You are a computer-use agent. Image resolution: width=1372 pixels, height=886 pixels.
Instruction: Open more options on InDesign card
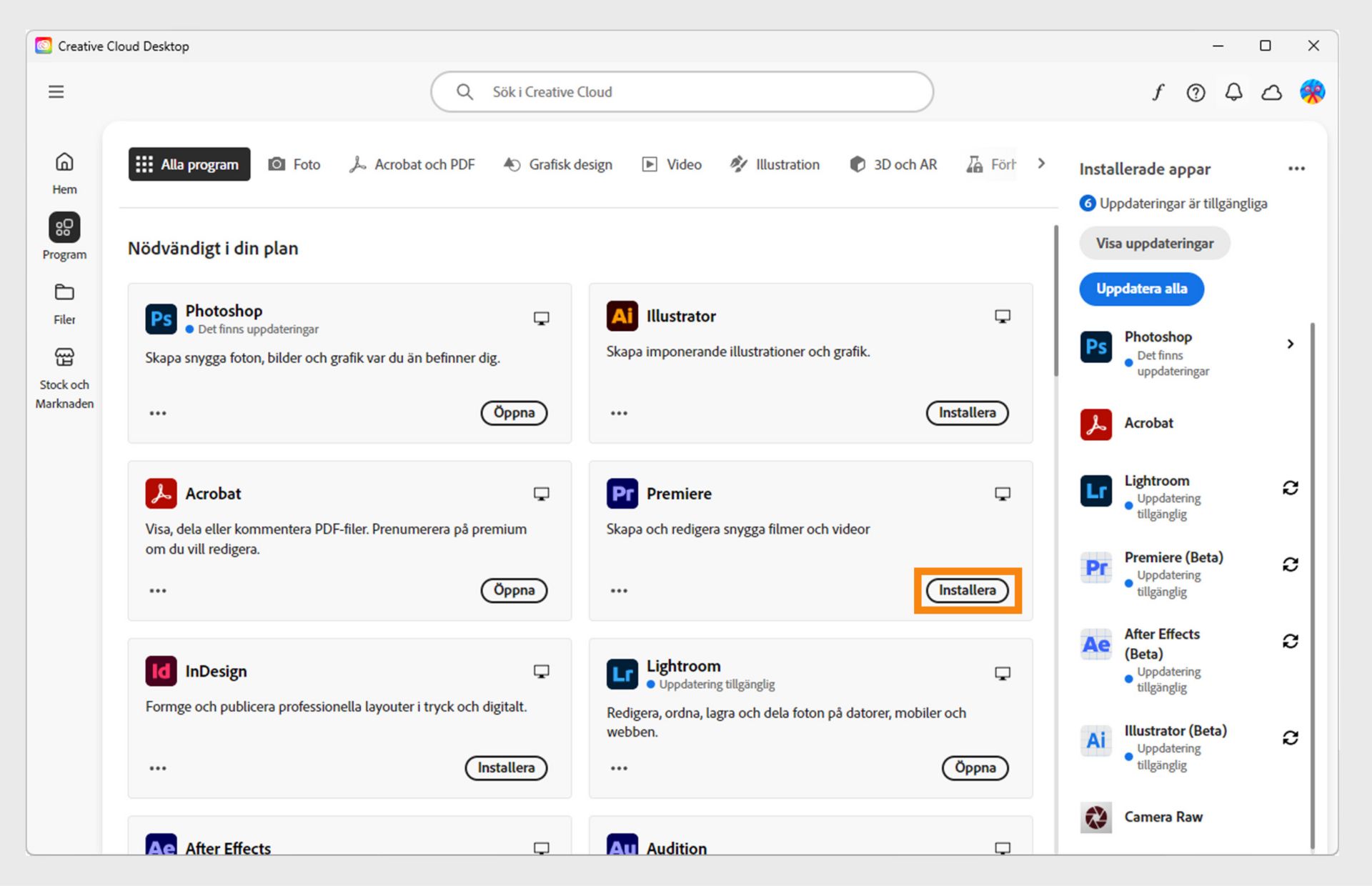click(158, 768)
